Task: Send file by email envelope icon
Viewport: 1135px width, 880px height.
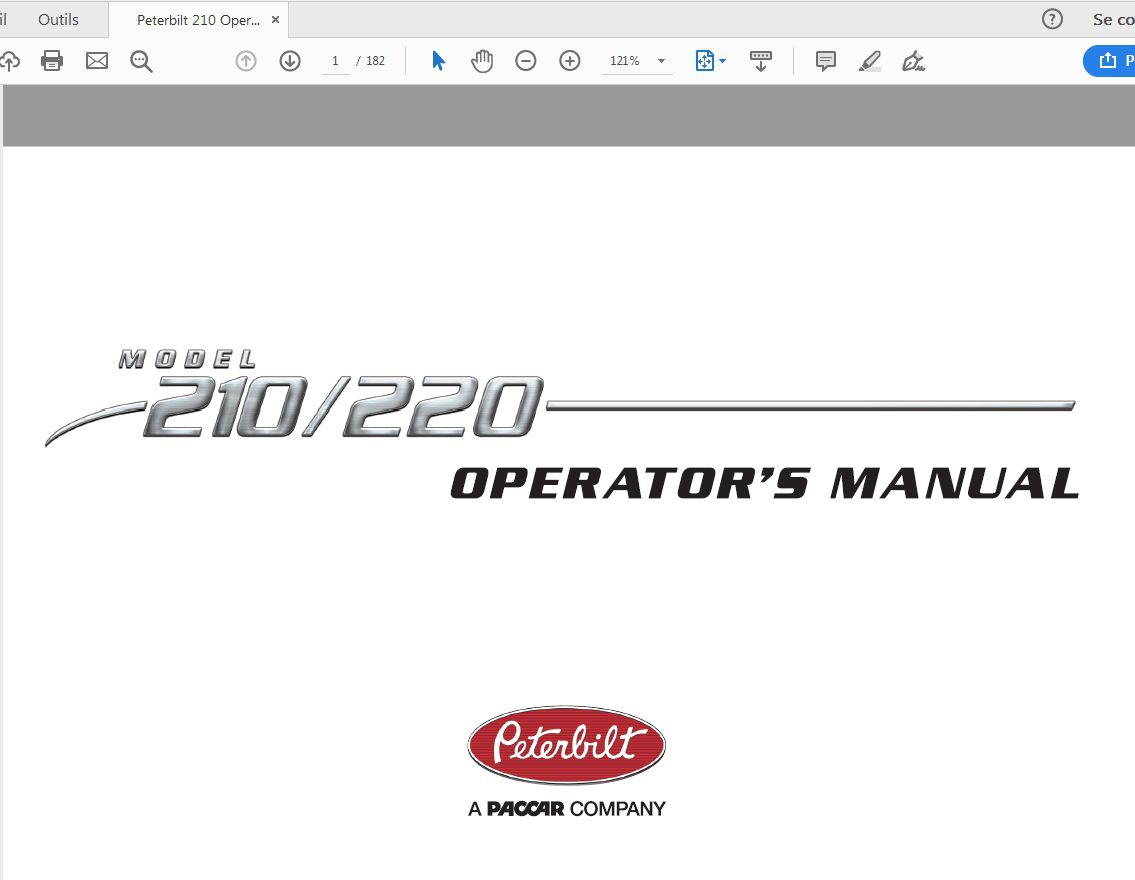Action: pos(96,61)
